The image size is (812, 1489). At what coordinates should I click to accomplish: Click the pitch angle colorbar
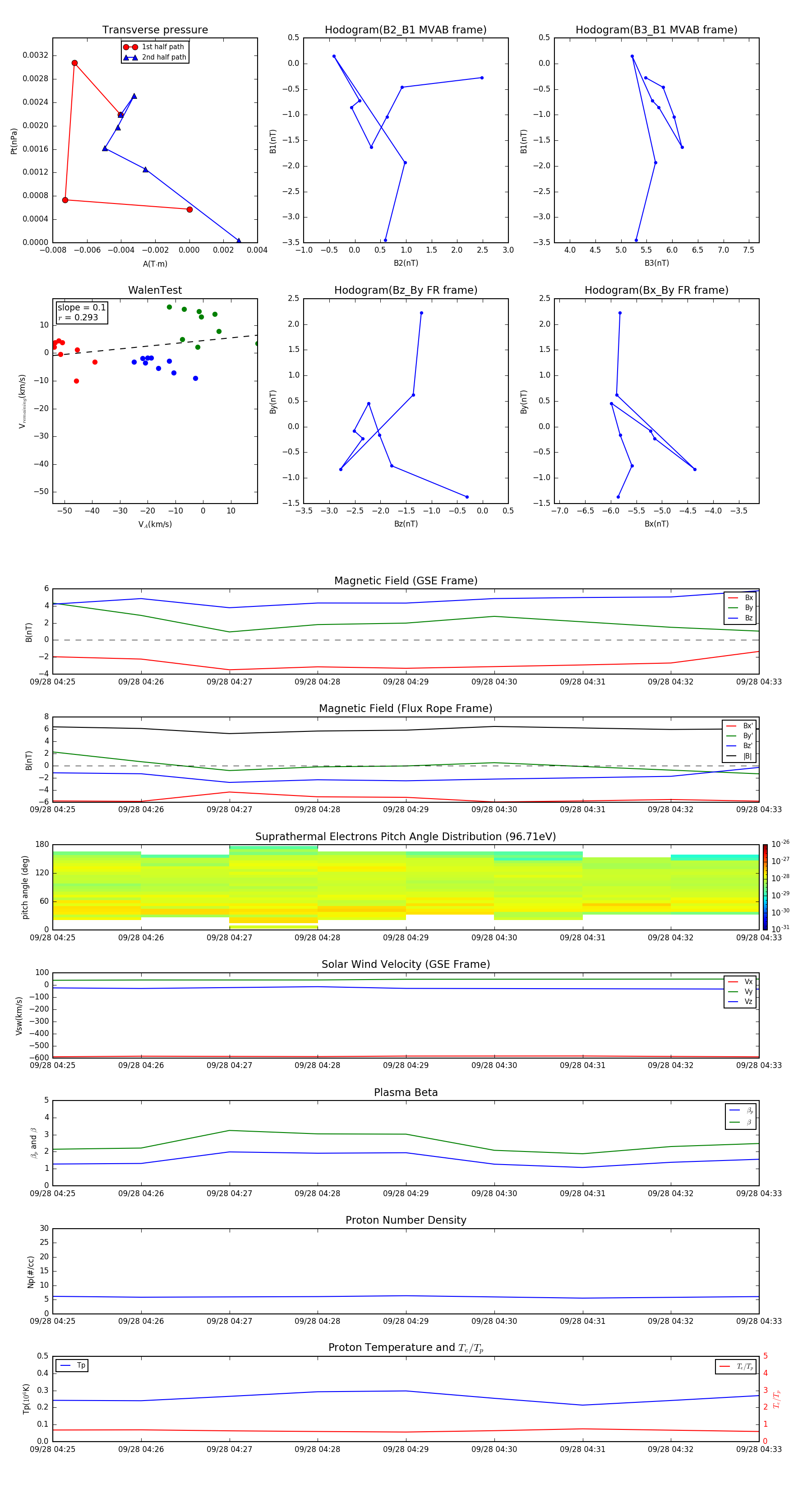point(765,887)
